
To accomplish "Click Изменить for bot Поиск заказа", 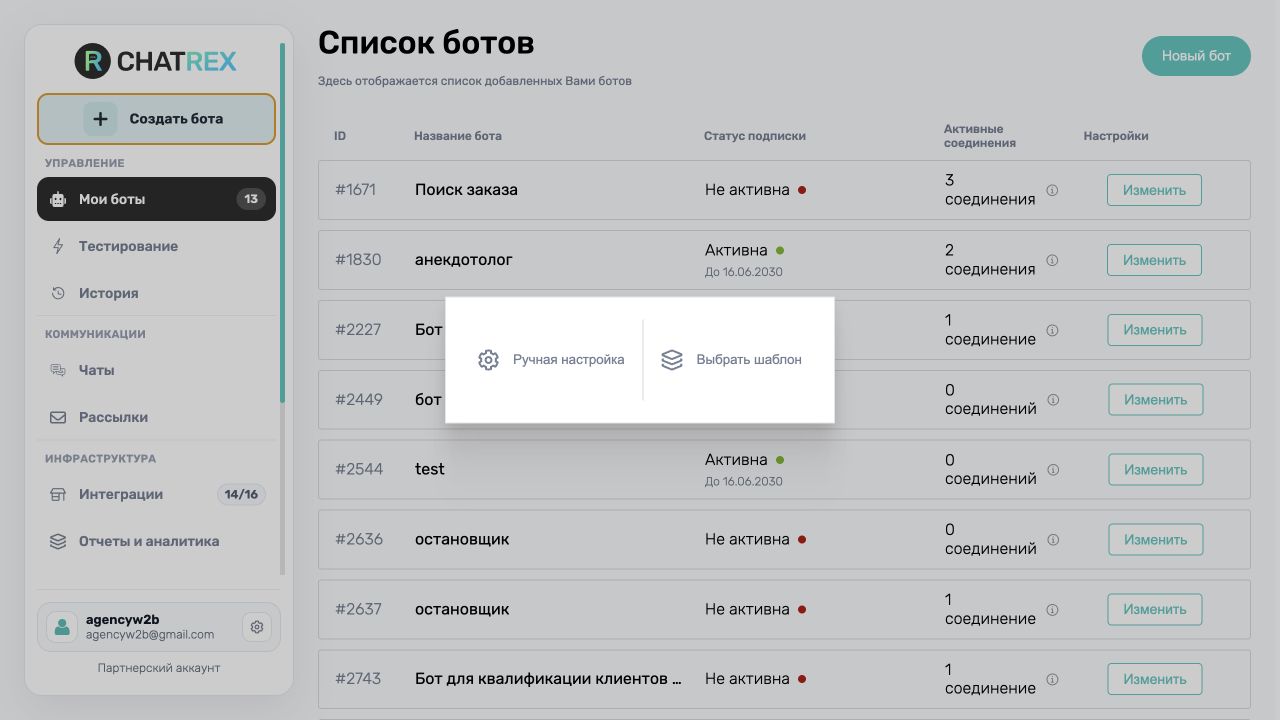I will click(x=1154, y=190).
